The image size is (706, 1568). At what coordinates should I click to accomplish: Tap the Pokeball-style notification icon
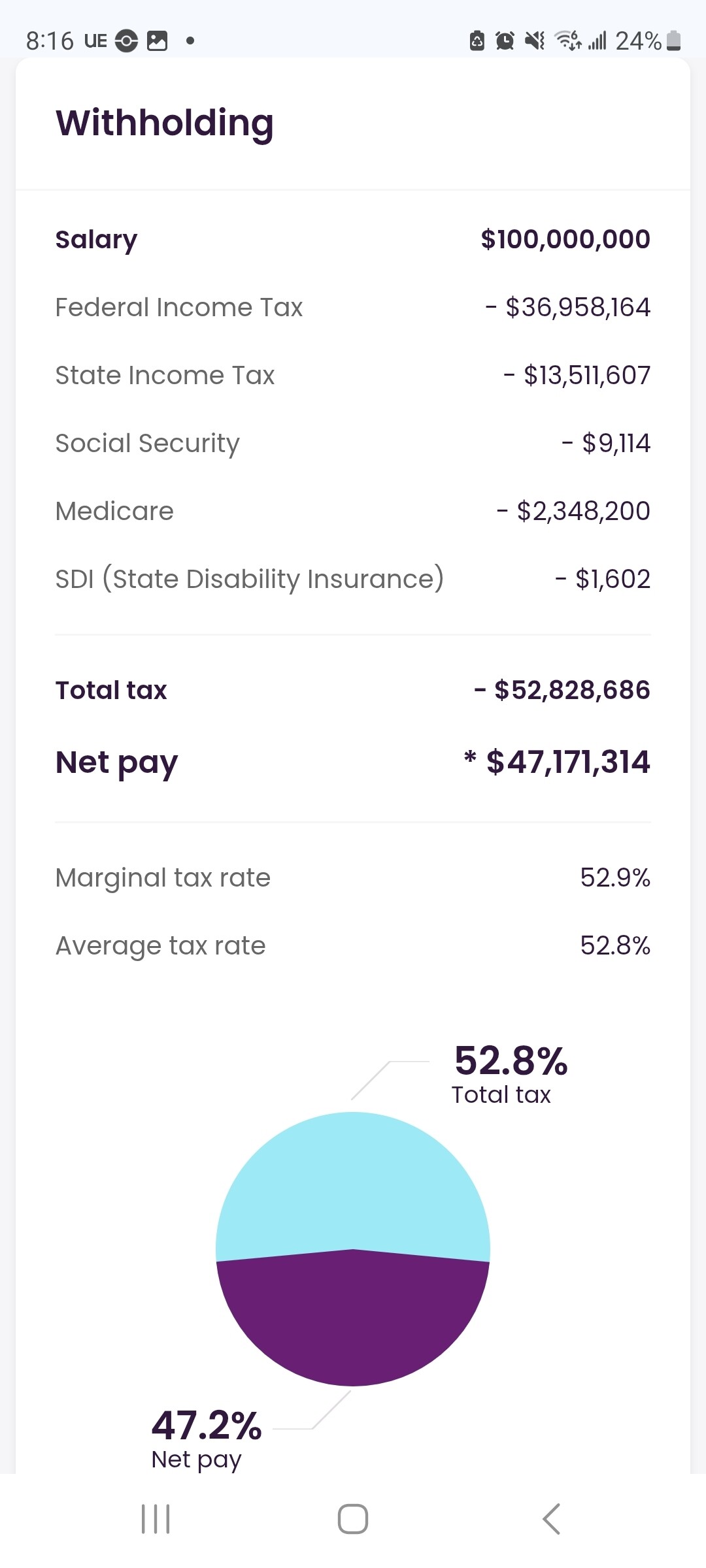[126, 41]
